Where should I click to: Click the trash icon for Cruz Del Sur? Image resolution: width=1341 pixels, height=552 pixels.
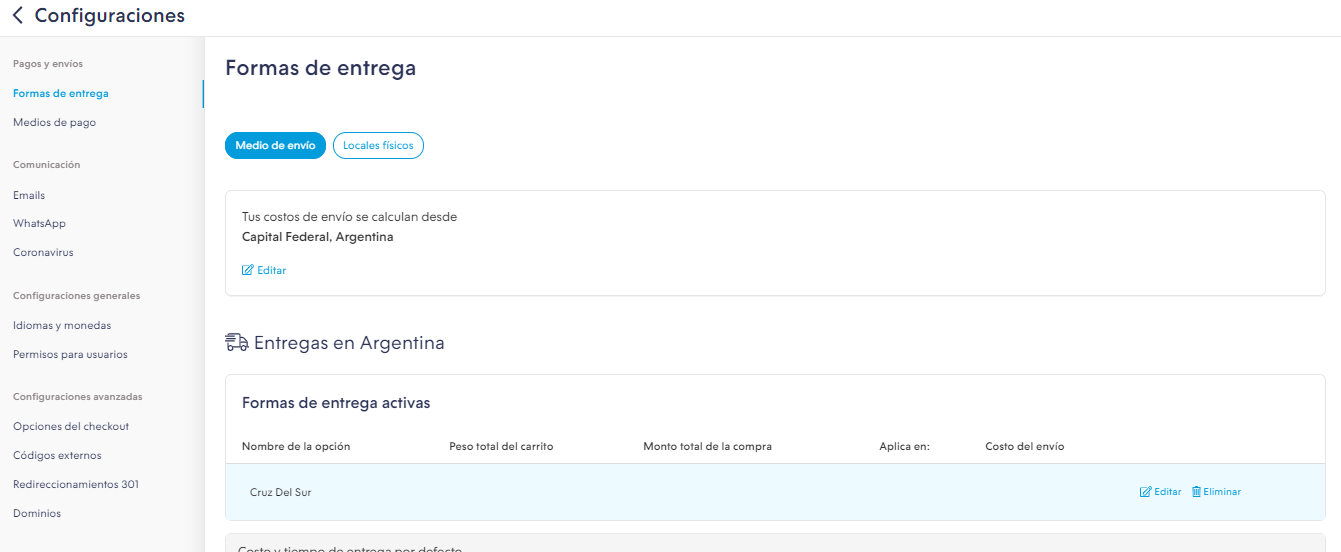coord(1196,492)
